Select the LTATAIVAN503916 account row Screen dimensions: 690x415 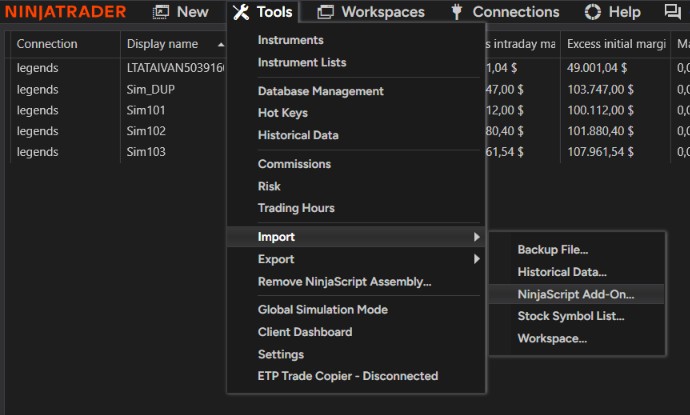[175, 68]
